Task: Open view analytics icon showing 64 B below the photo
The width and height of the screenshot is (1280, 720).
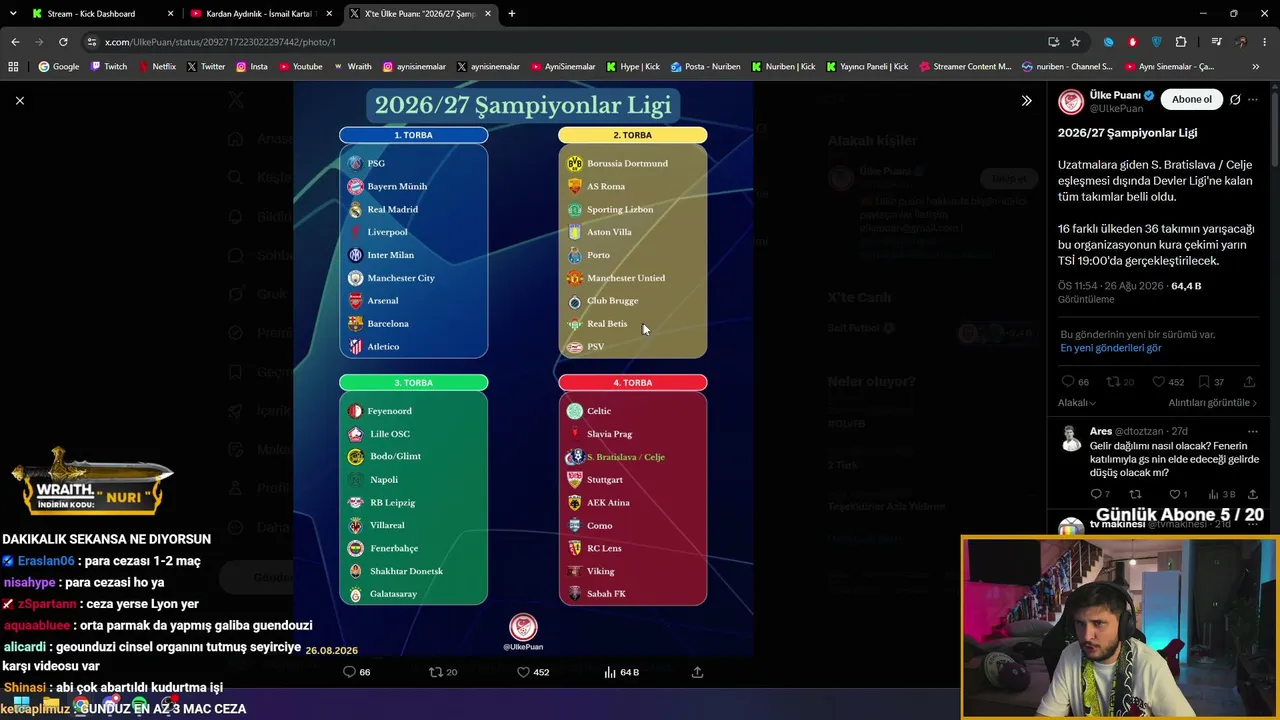Action: point(610,672)
